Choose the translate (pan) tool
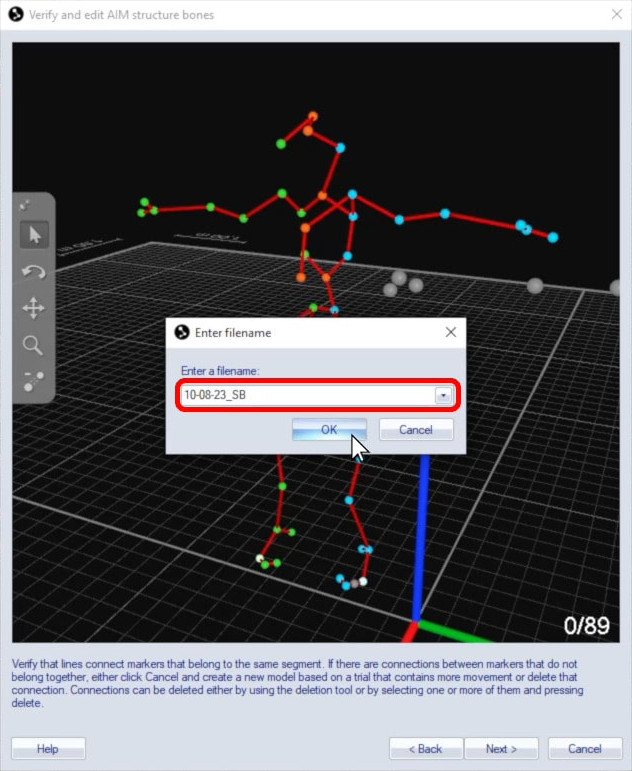Image resolution: width=632 pixels, height=771 pixels. click(34, 308)
